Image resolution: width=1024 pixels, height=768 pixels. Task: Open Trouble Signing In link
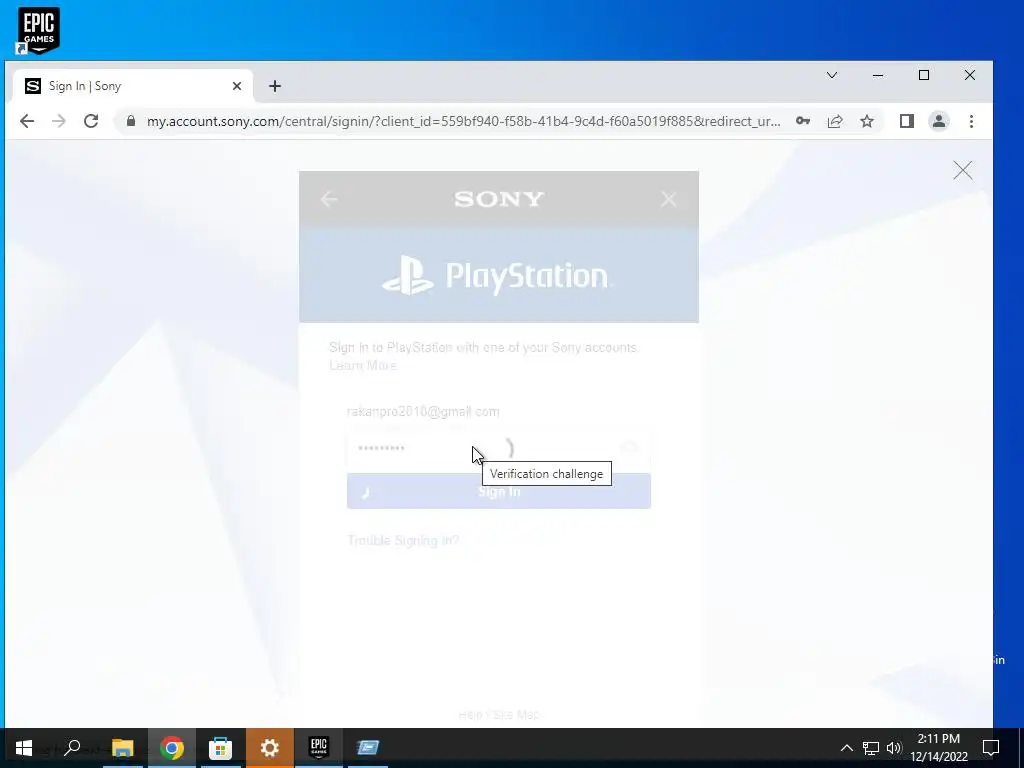(x=403, y=540)
